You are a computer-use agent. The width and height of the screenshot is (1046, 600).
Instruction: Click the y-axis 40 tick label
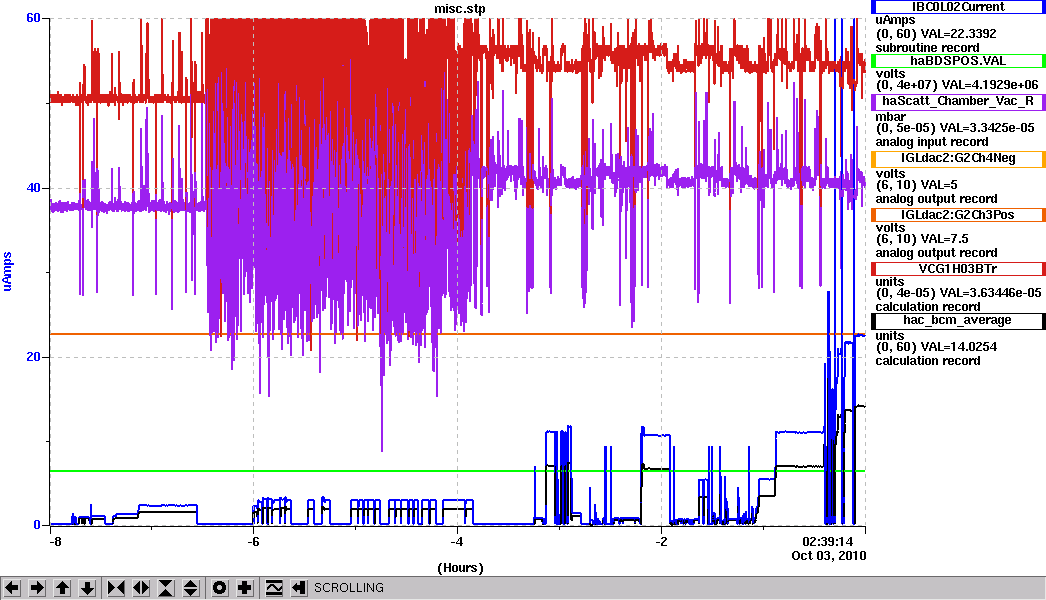[x=33, y=188]
